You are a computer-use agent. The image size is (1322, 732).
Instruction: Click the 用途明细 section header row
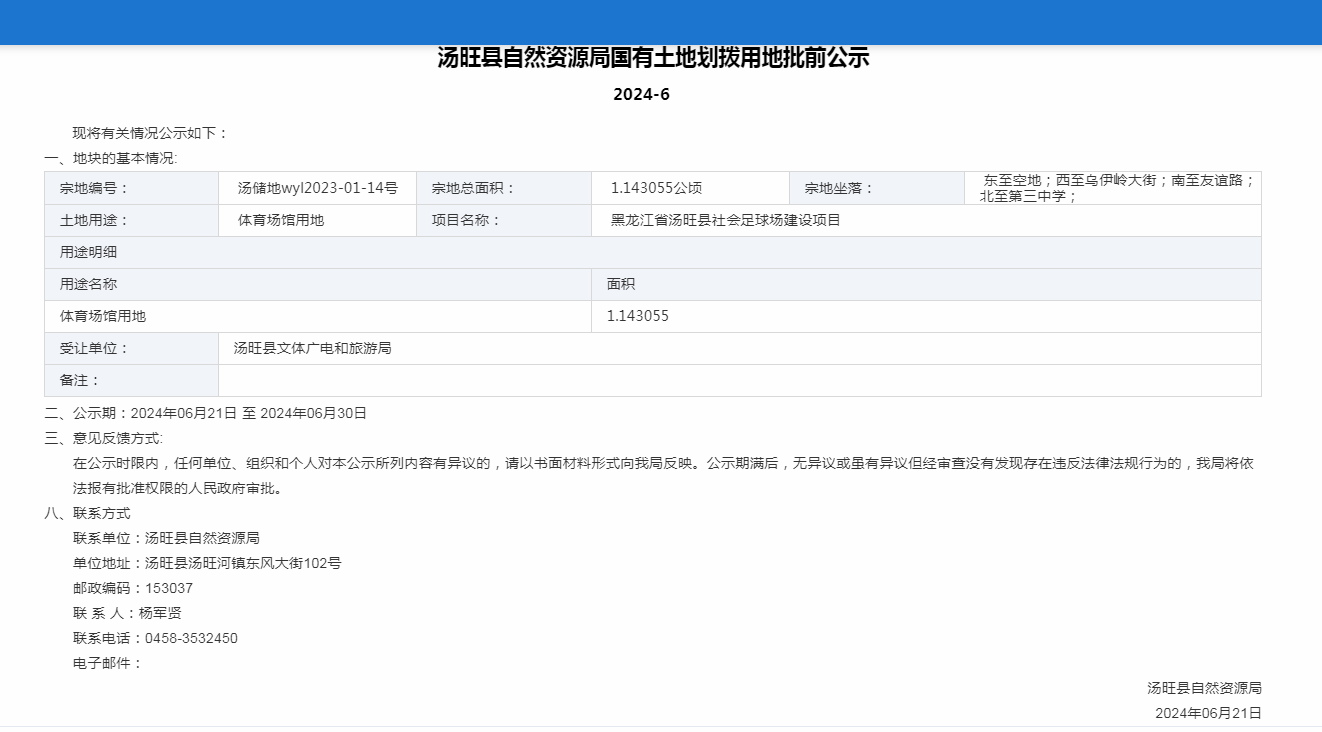click(653, 252)
